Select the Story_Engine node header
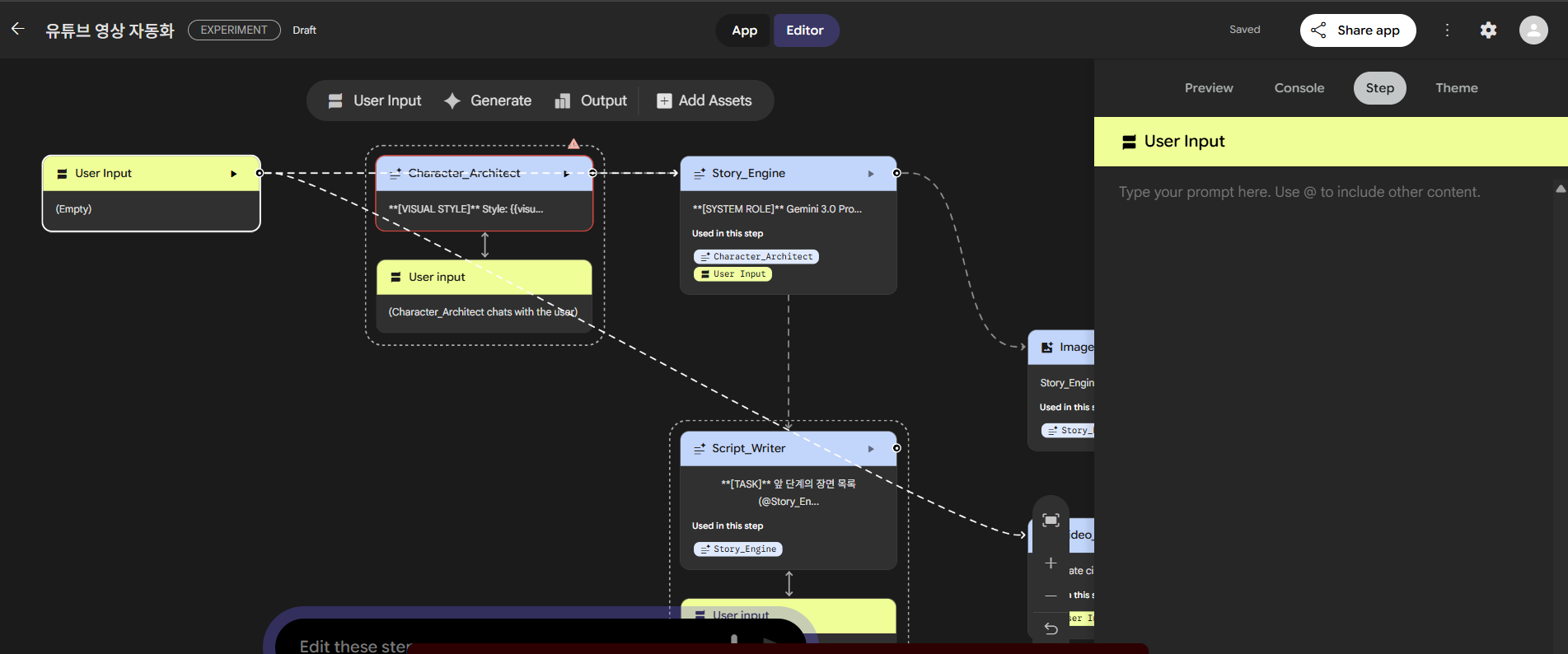 pos(788,174)
